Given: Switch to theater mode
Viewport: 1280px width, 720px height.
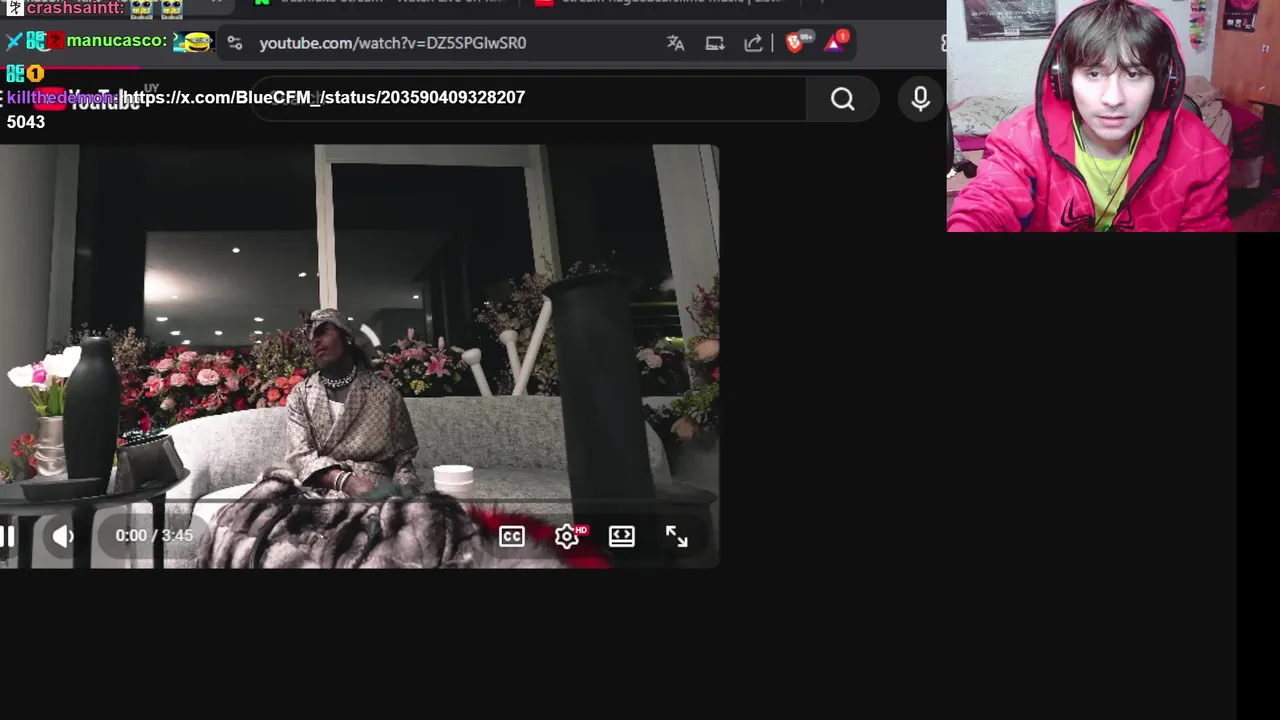Looking at the screenshot, I should (x=622, y=536).
